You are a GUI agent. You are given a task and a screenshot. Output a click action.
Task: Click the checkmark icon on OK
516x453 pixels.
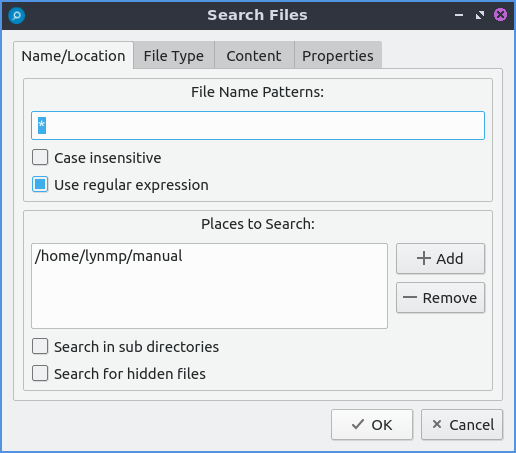[x=358, y=424]
